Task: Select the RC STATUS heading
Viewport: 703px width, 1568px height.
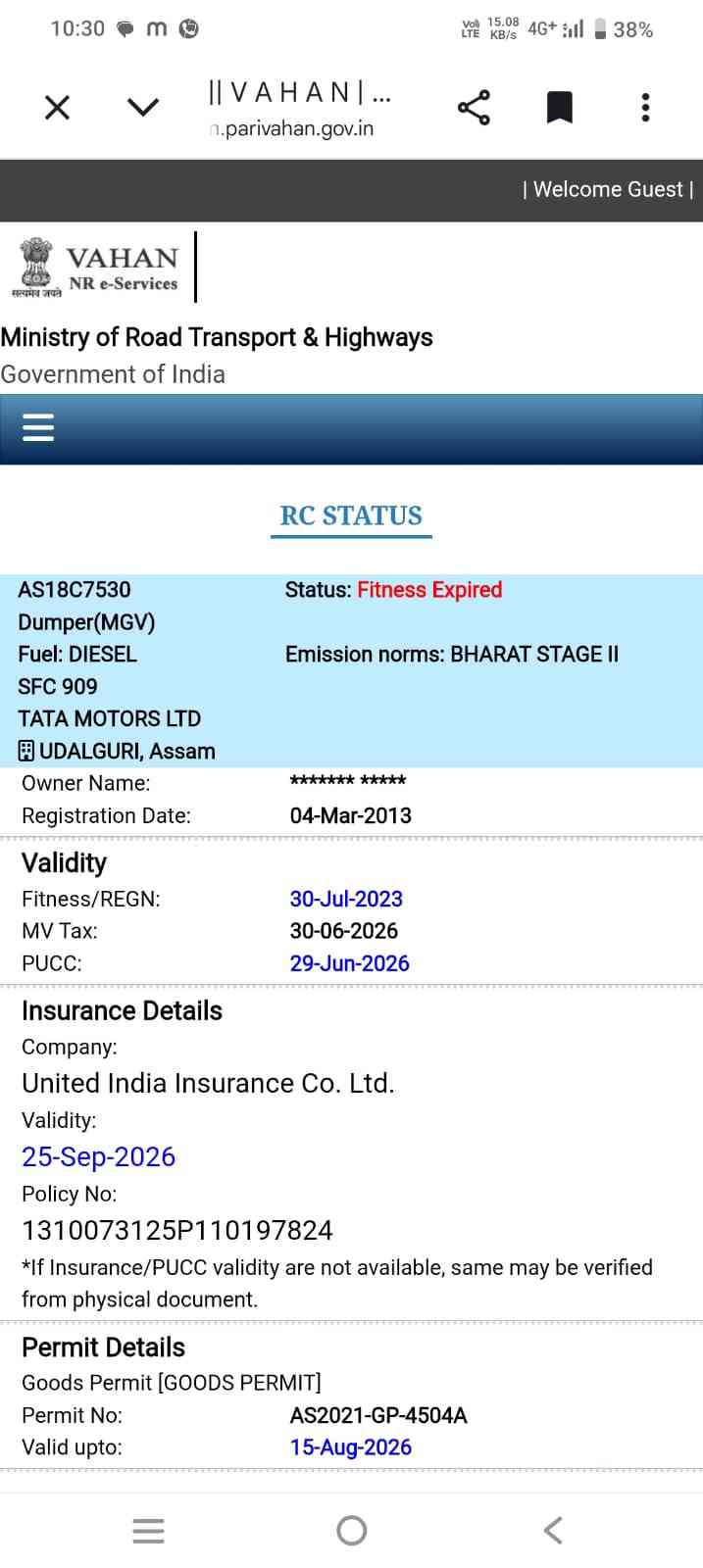Action: click(351, 515)
